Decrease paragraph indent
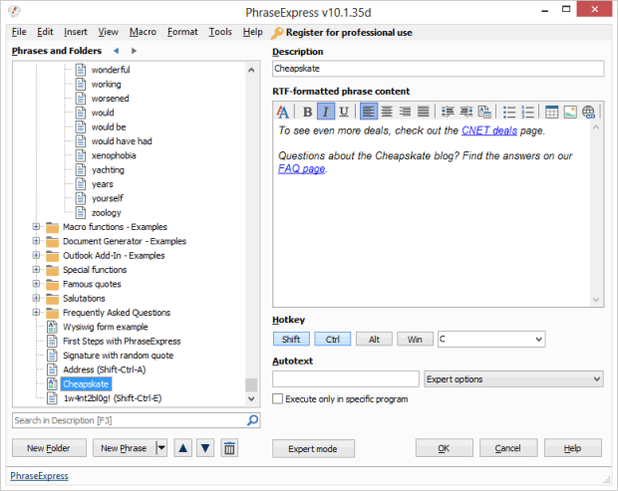Viewport: 618px width, 491px height. coord(447,112)
